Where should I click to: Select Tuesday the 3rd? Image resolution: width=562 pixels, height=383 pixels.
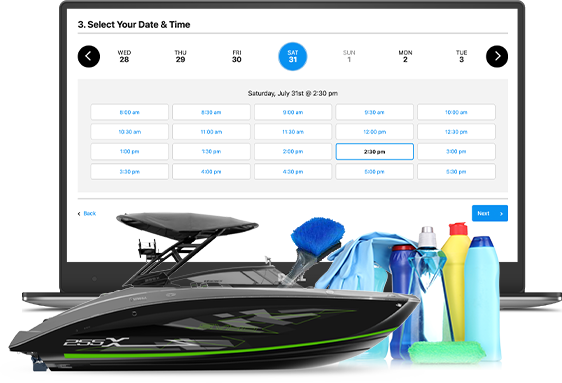point(462,56)
